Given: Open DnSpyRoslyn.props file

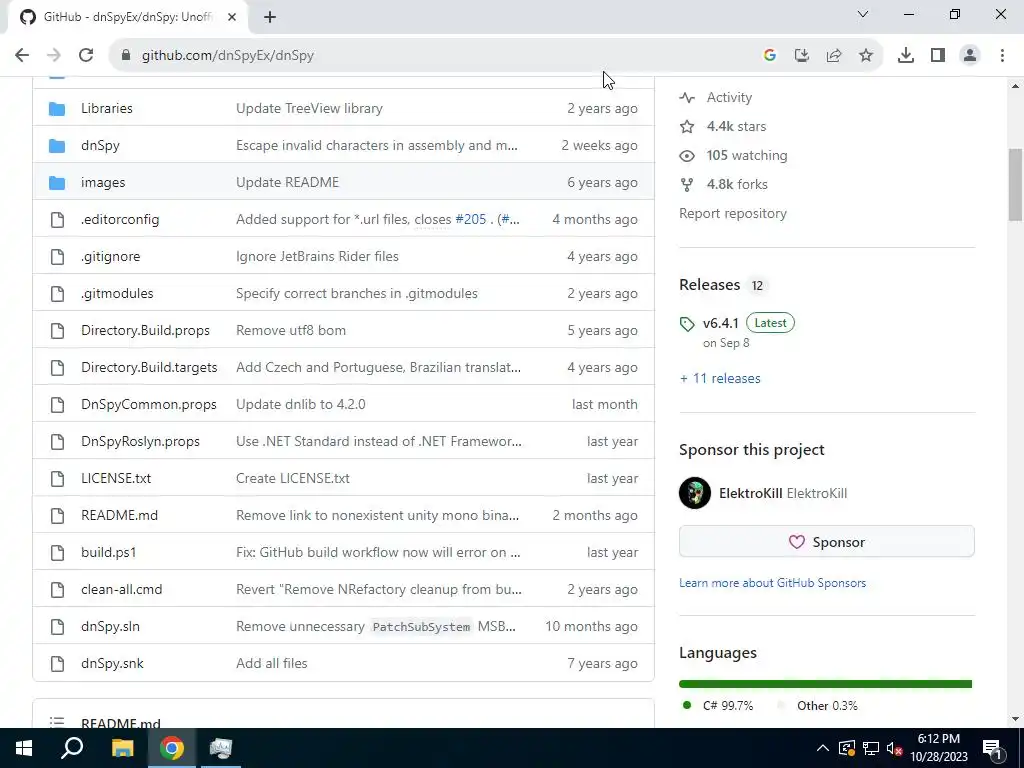Looking at the screenshot, I should [x=140, y=441].
